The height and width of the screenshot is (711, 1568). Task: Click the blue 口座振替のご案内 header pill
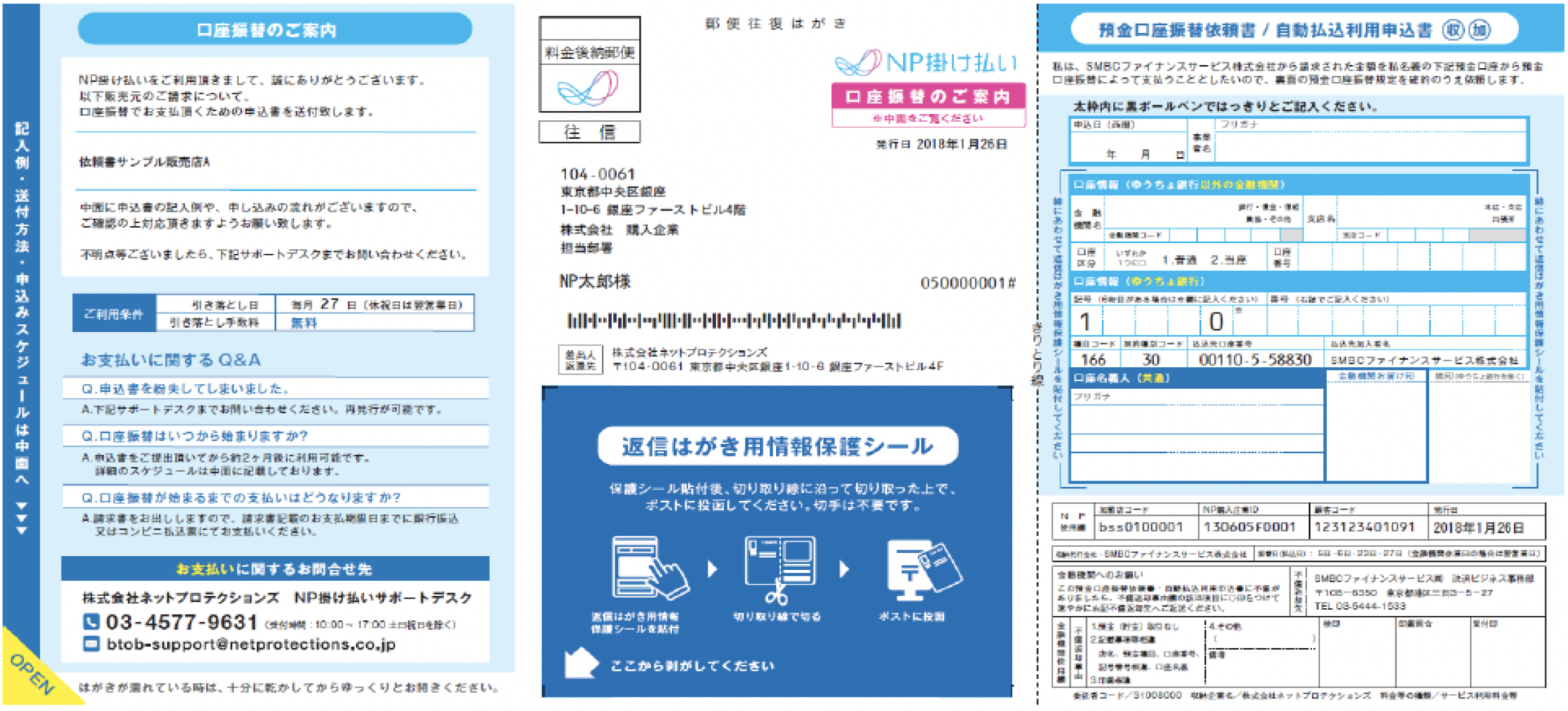click(274, 30)
